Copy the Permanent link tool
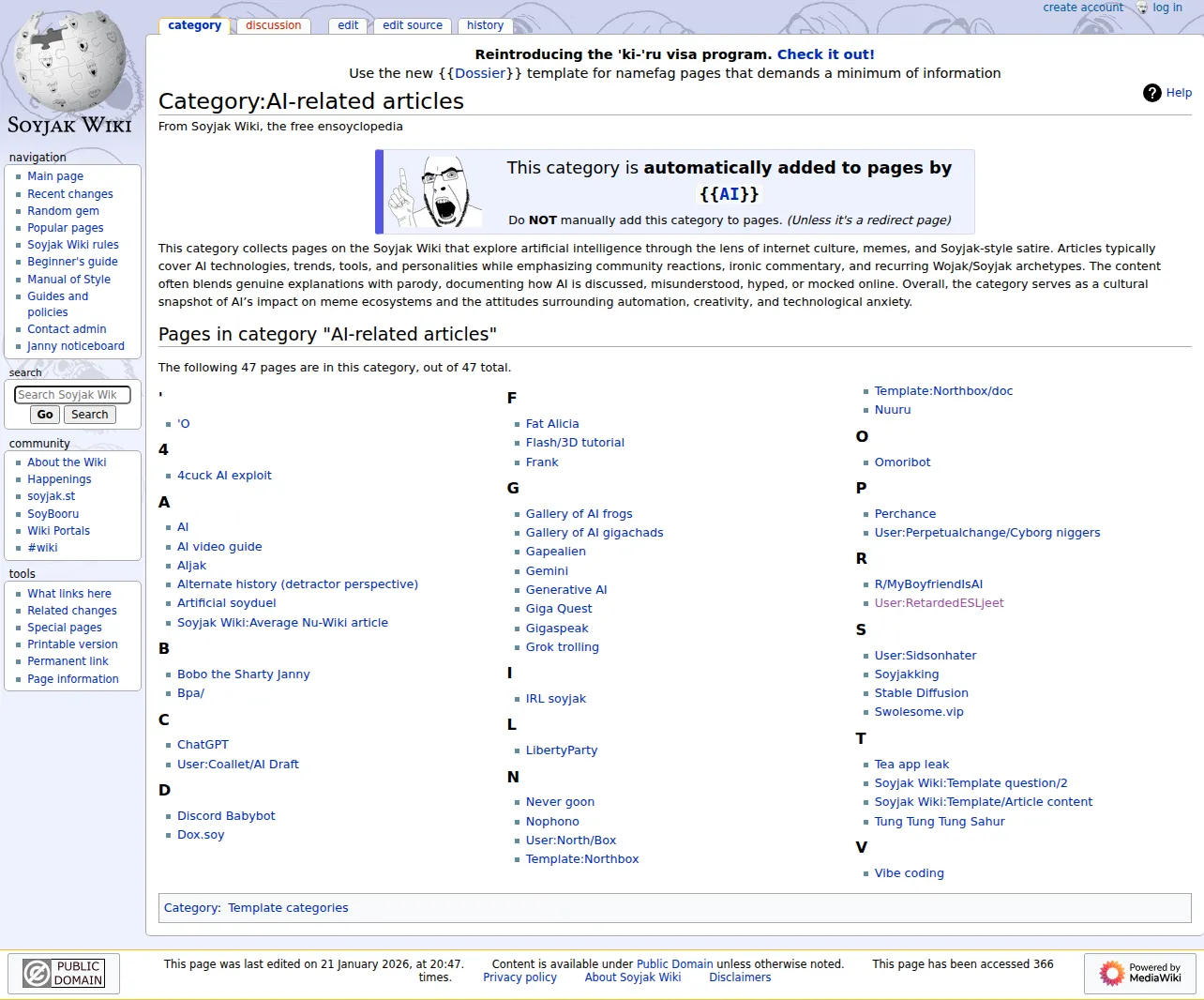Viewport: 1204px width, 1000px height. pyautogui.click(x=68, y=661)
